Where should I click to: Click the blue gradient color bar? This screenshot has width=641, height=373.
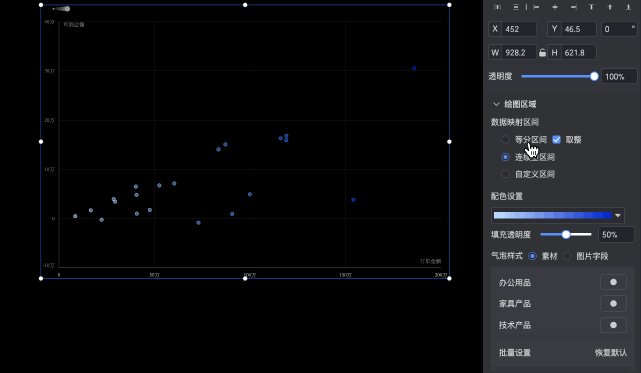click(553, 216)
